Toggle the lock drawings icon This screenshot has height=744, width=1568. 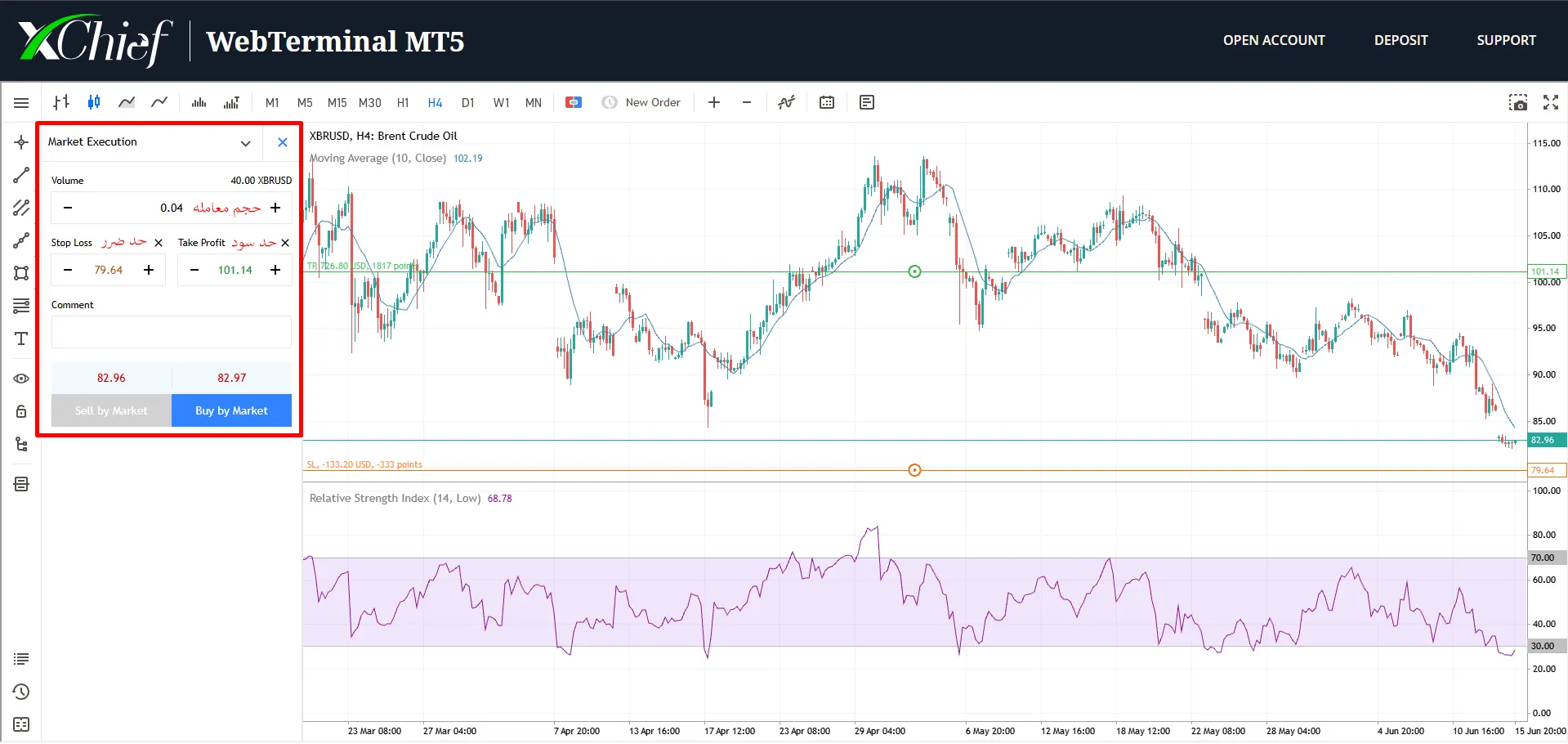pos(21,411)
